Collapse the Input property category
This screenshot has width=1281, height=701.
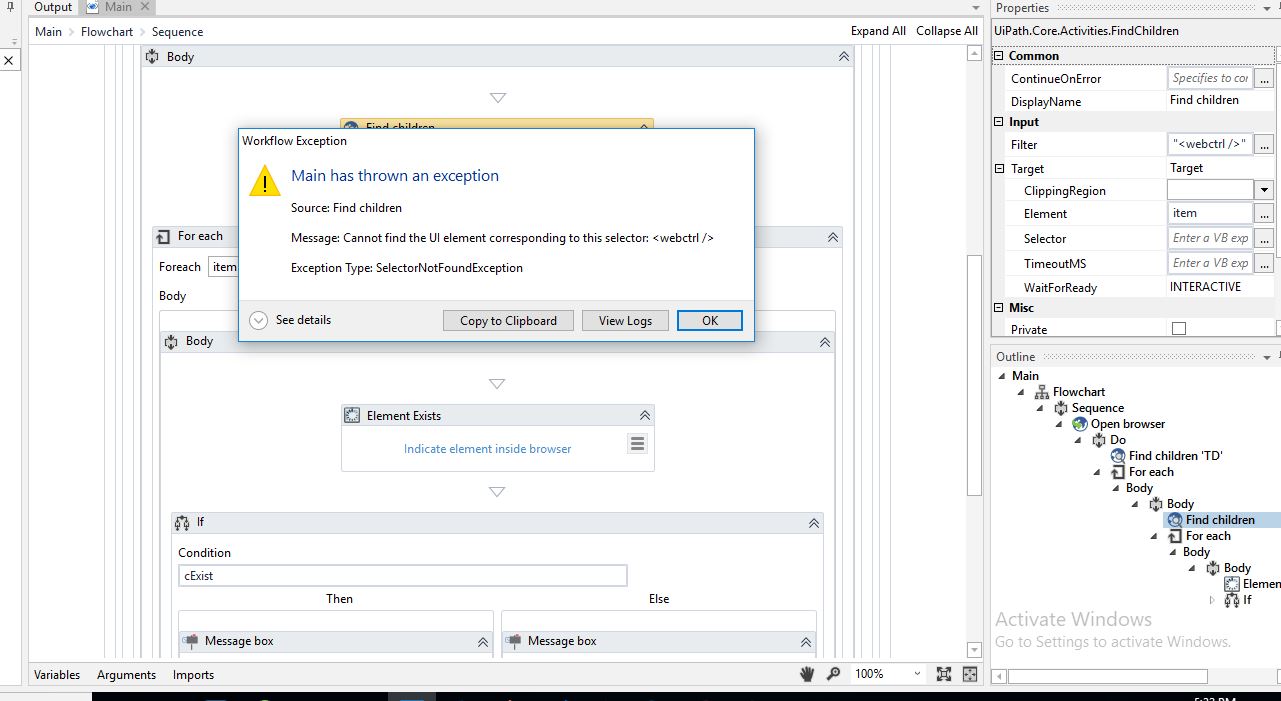pos(998,122)
